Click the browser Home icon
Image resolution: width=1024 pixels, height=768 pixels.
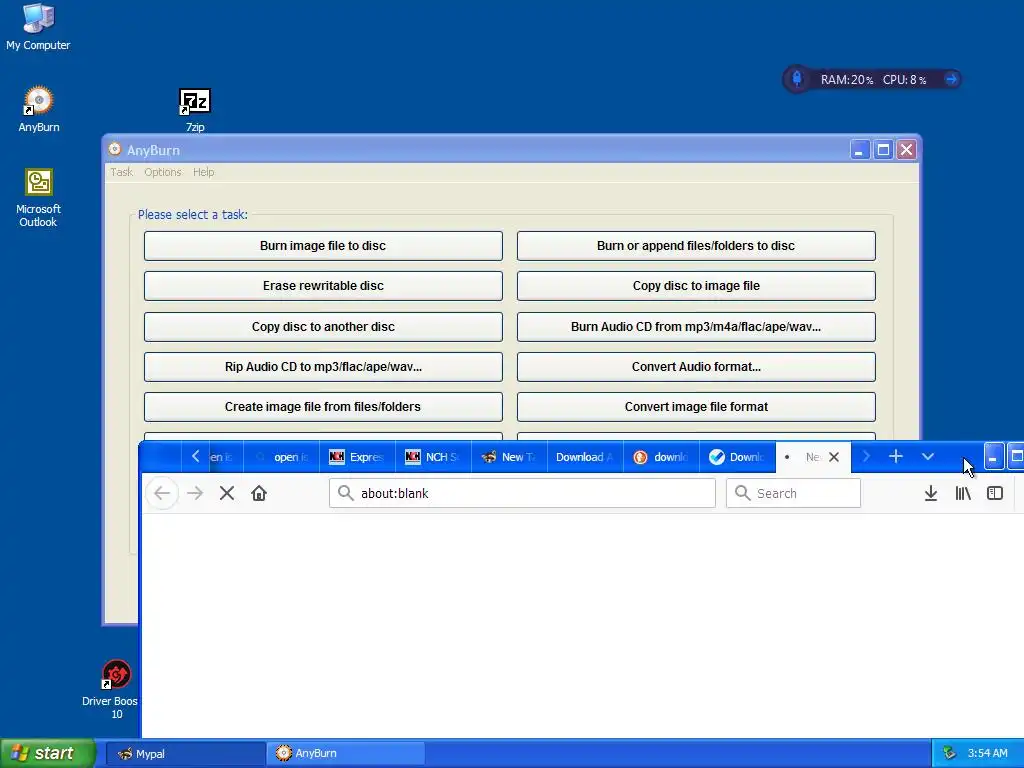tap(259, 493)
